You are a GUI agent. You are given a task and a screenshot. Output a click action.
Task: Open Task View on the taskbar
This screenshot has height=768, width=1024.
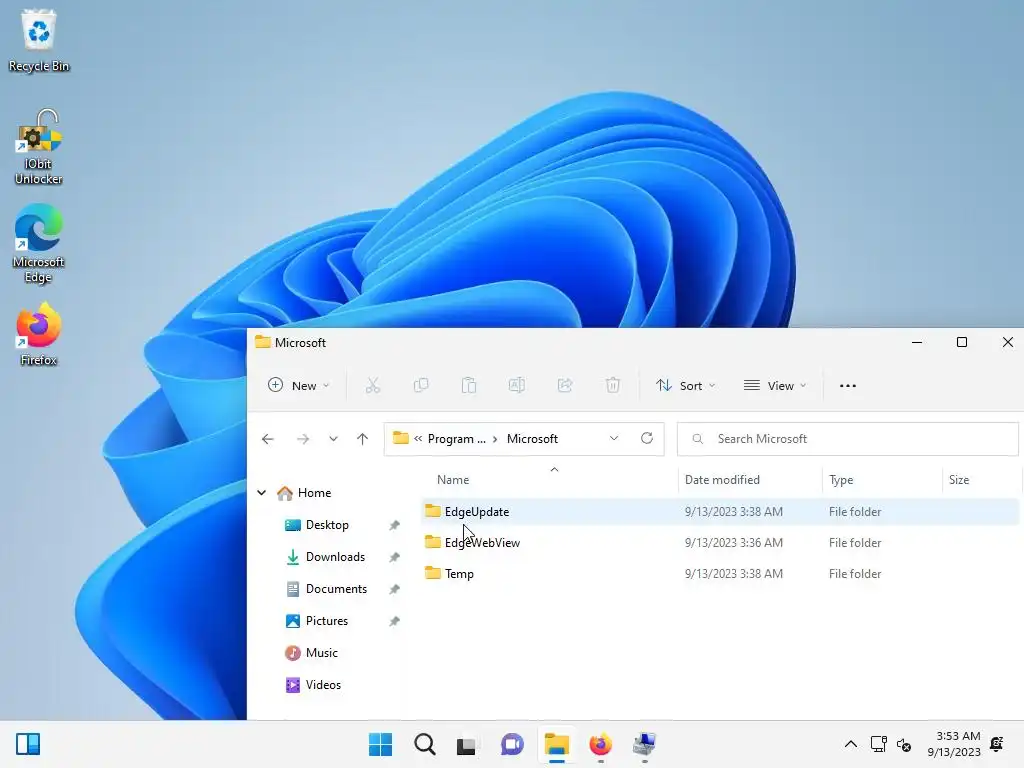(x=466, y=744)
